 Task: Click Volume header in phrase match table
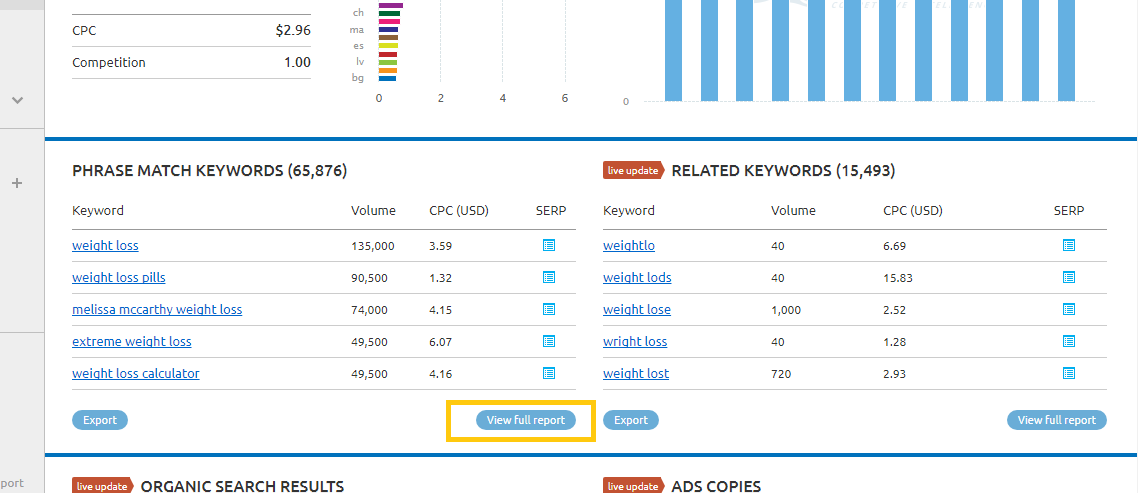[x=373, y=211]
